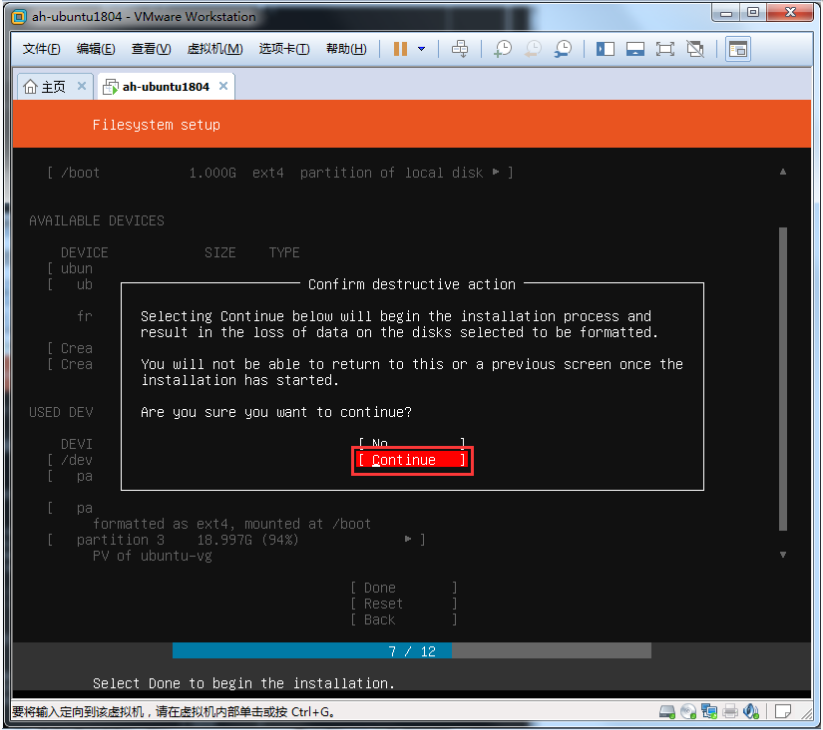Click the installer's vertical scrollbar down arrow
The width and height of the screenshot is (823, 730).
click(x=783, y=555)
